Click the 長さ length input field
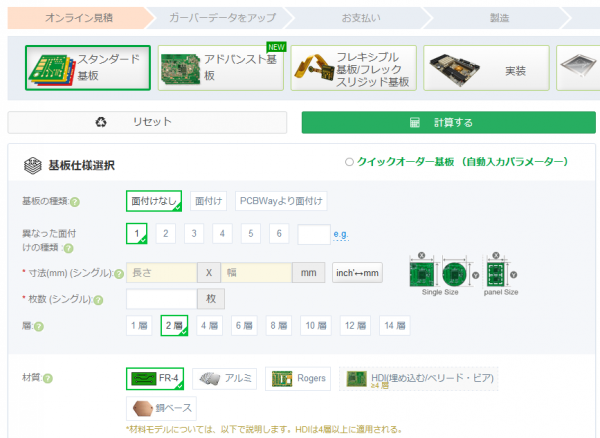 click(160, 273)
